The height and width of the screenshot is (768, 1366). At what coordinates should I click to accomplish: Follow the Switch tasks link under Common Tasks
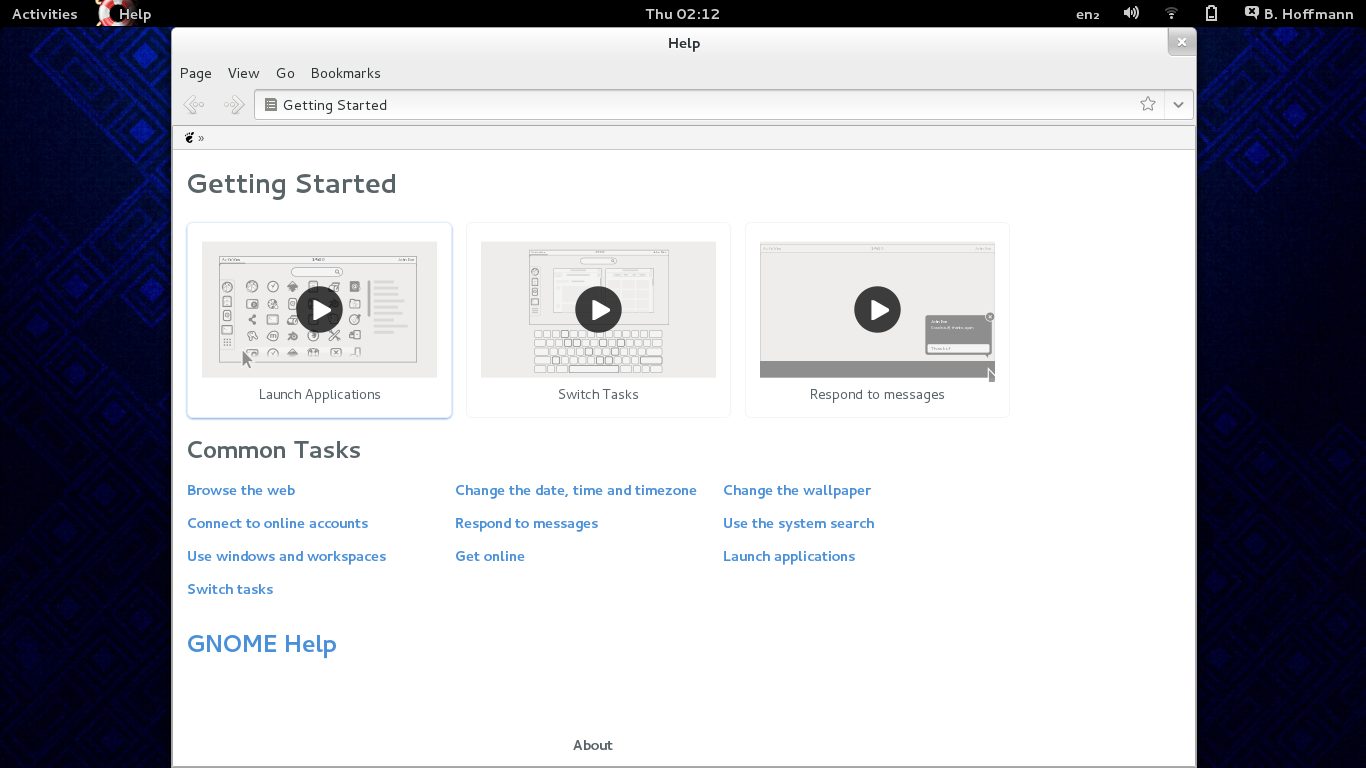(230, 589)
